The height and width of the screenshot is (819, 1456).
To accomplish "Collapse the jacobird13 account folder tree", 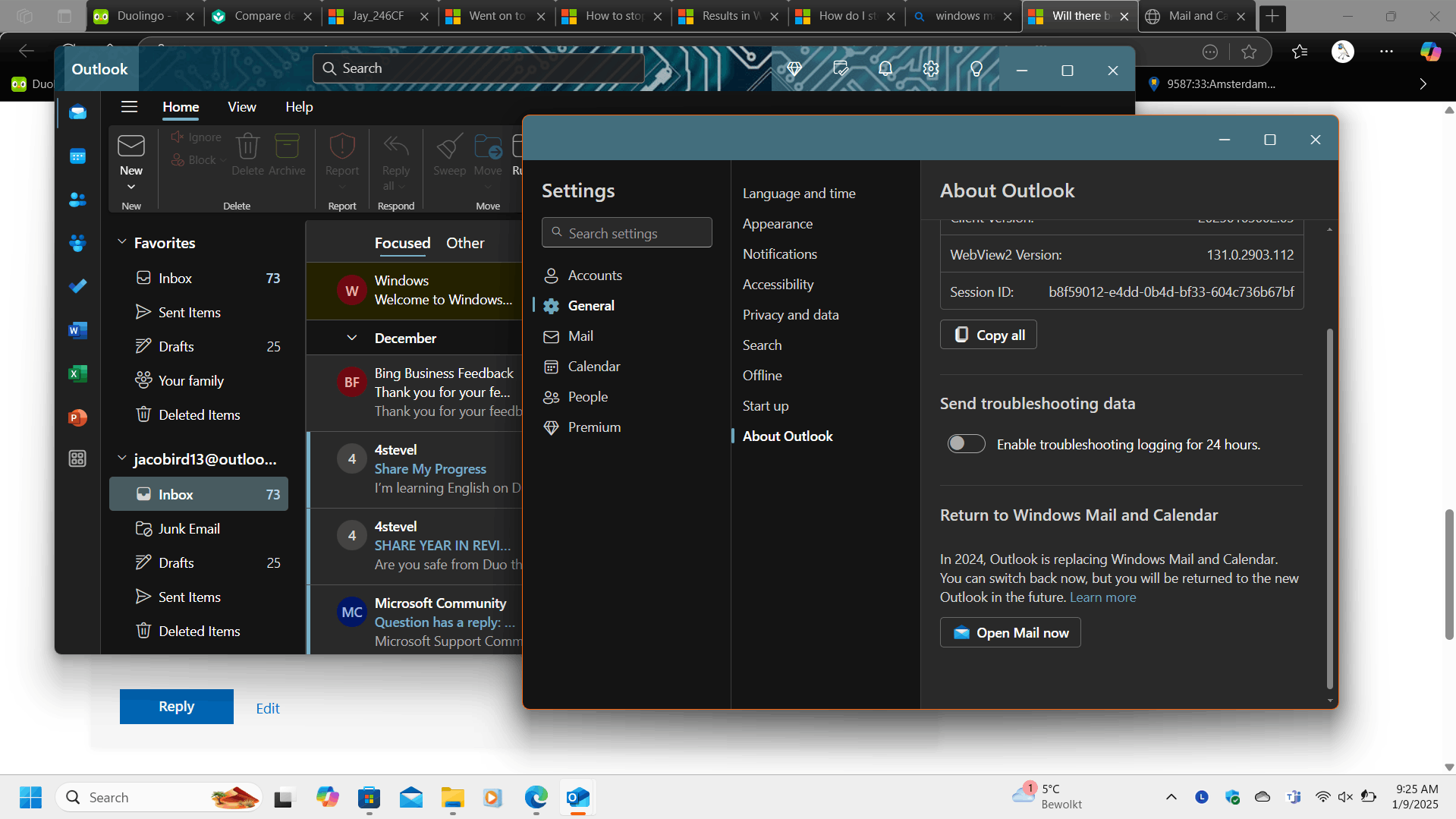I will [121, 458].
